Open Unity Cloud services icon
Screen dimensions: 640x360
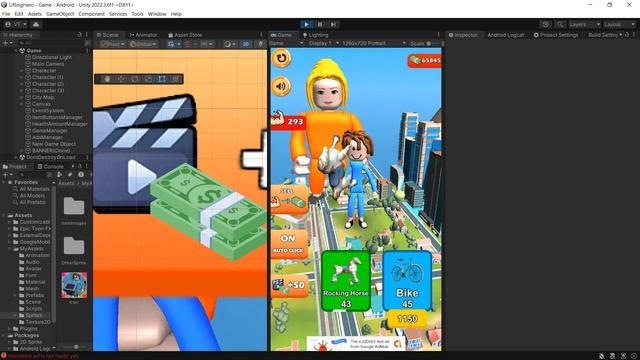(36, 24)
